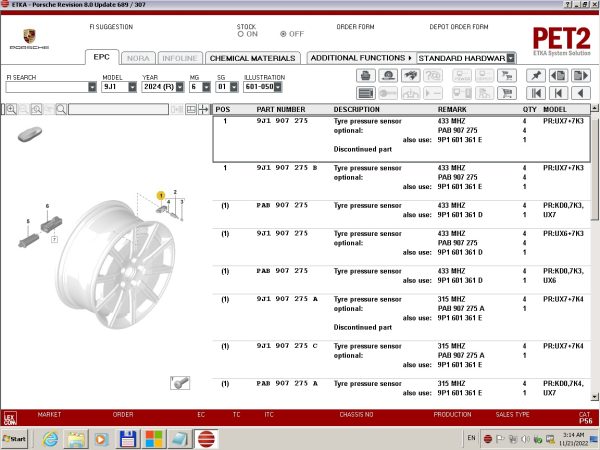
Task: Click the tyre pressure sensor thumbnail top-left
Action: [29, 134]
